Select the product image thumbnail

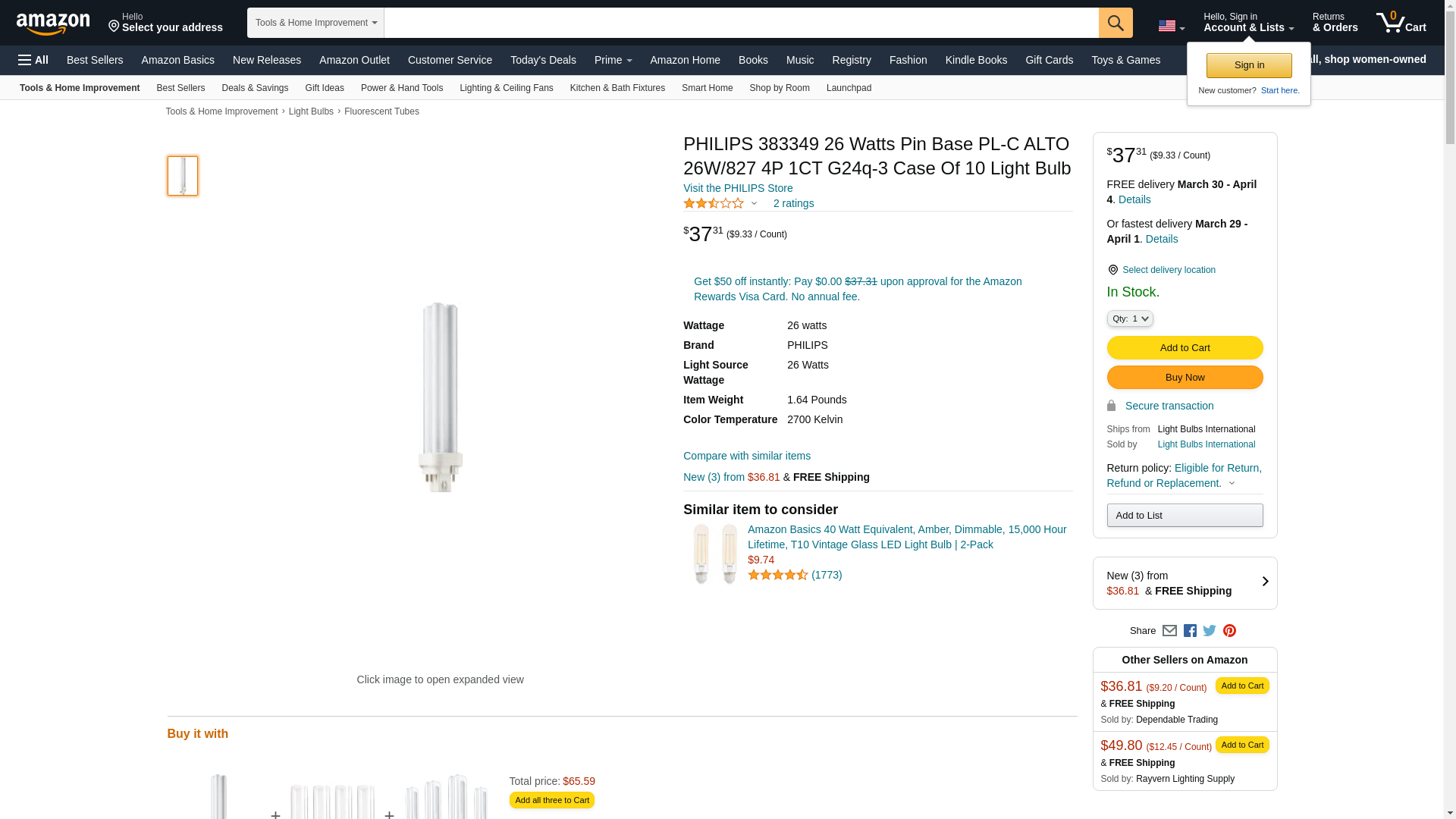coord(183,176)
